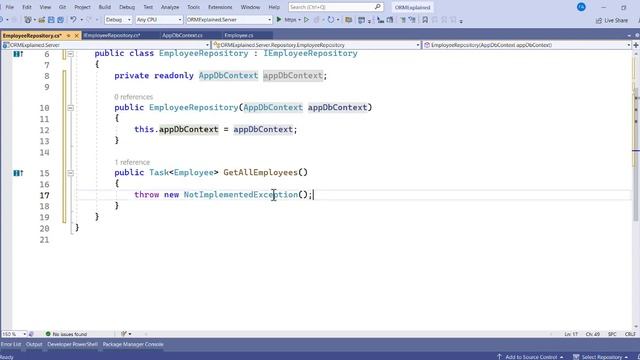Click the interface implementation glyph on line 15
Image resolution: width=640 pixels, height=360 pixels.
18,173
